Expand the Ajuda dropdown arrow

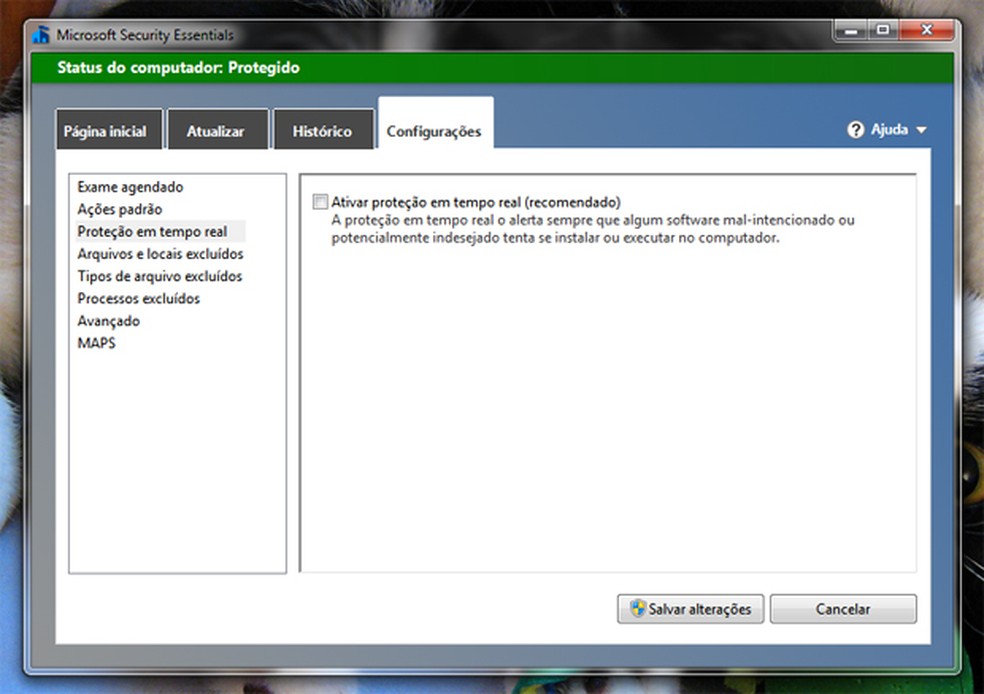coord(921,131)
